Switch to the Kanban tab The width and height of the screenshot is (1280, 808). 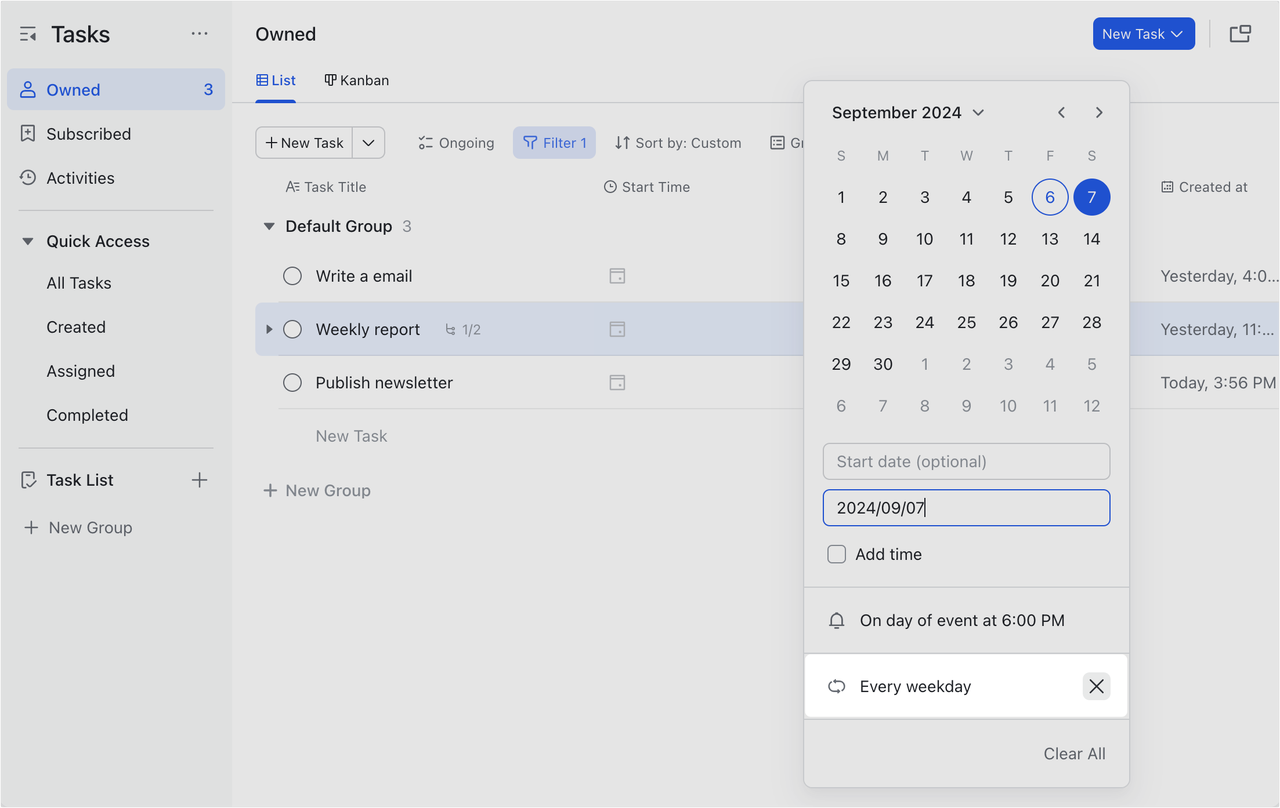click(x=356, y=80)
